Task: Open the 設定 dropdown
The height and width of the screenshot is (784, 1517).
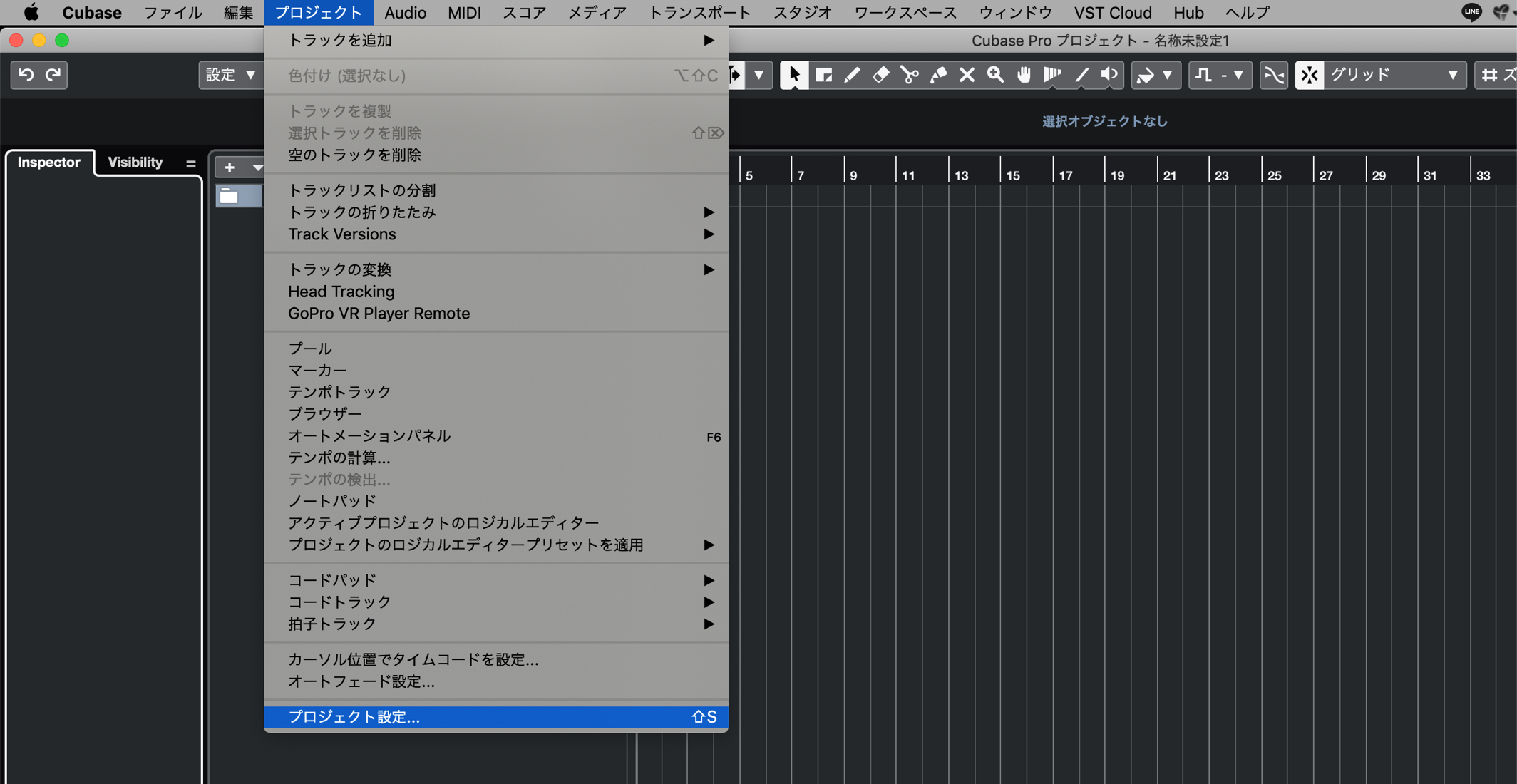Action: pos(230,75)
